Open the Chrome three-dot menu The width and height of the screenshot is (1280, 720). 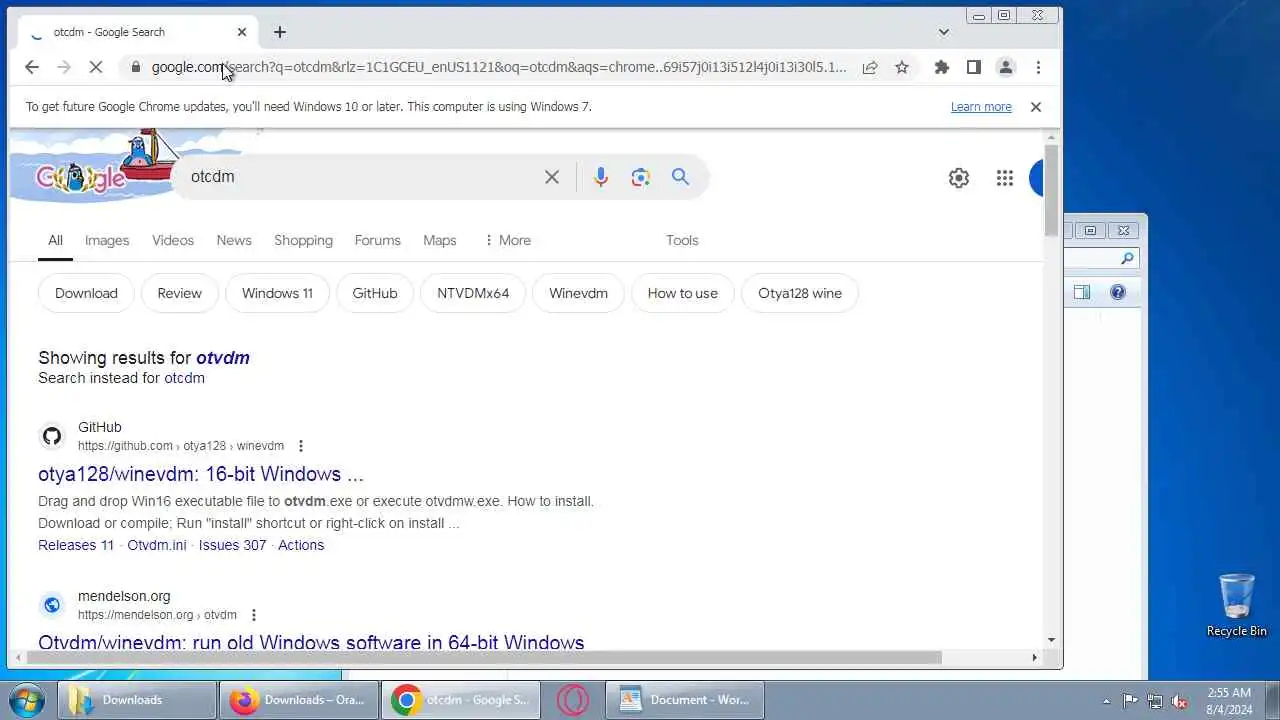[1038, 67]
